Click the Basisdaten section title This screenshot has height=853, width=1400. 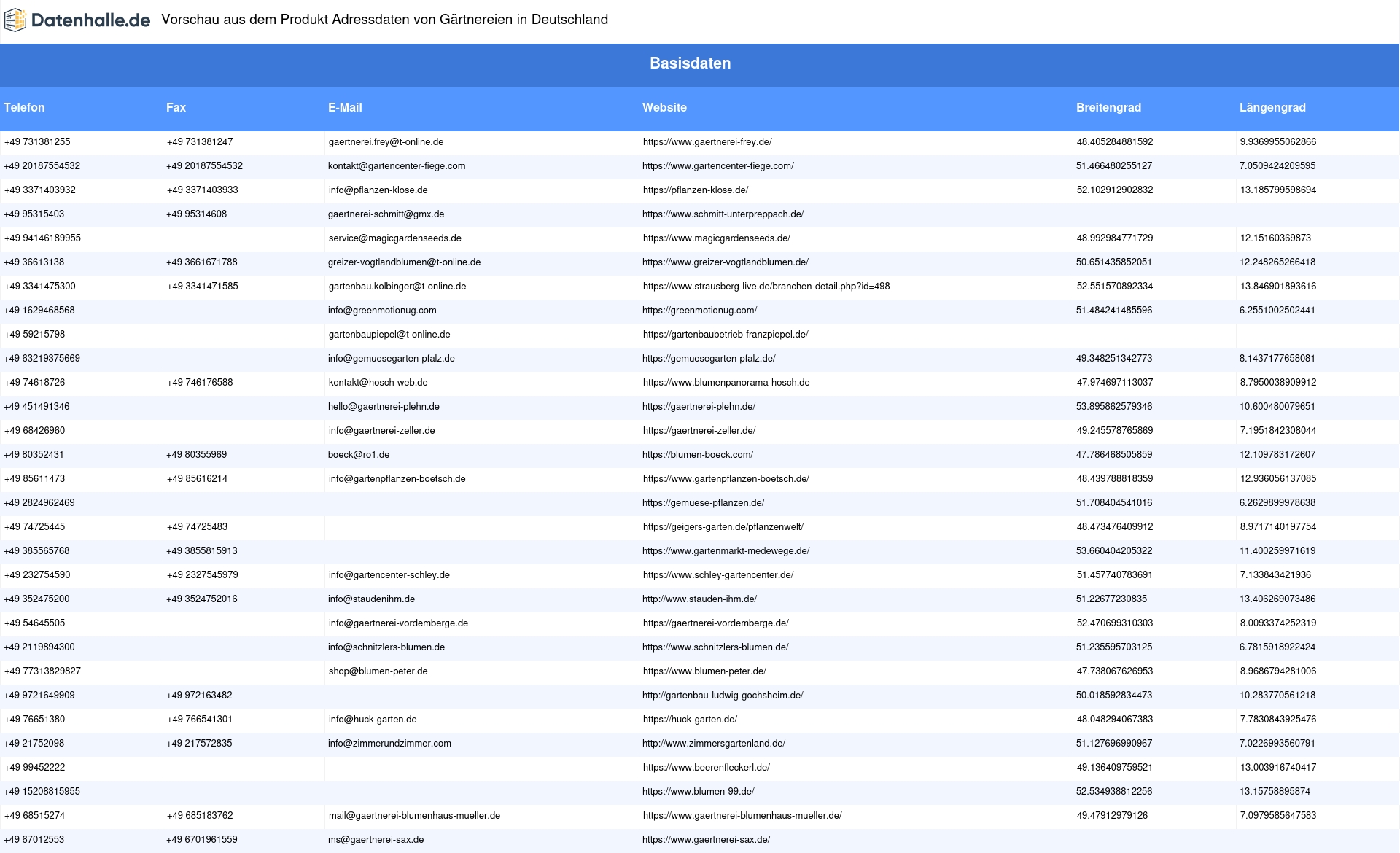(x=691, y=63)
